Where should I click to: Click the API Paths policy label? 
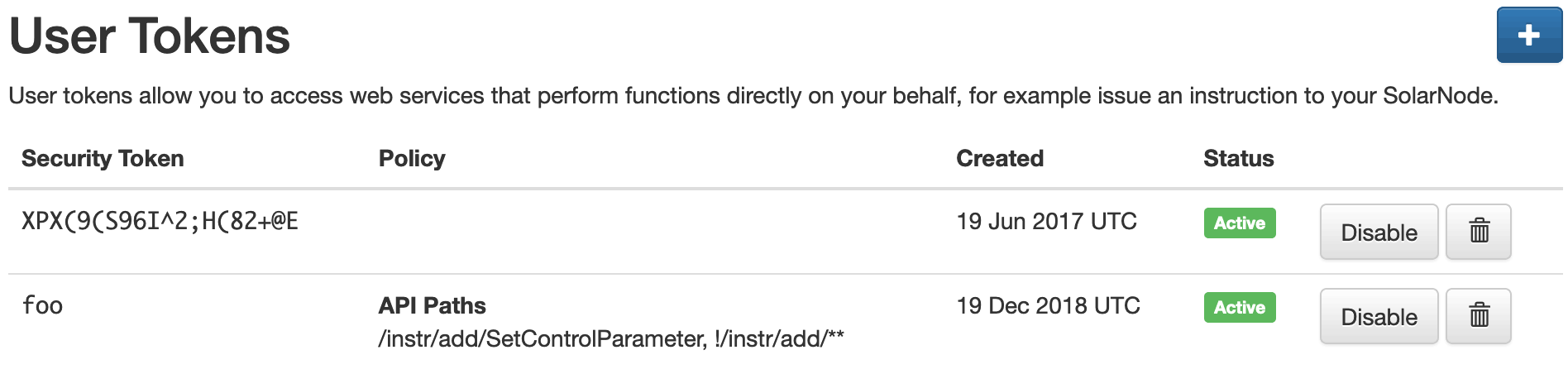pos(433,305)
